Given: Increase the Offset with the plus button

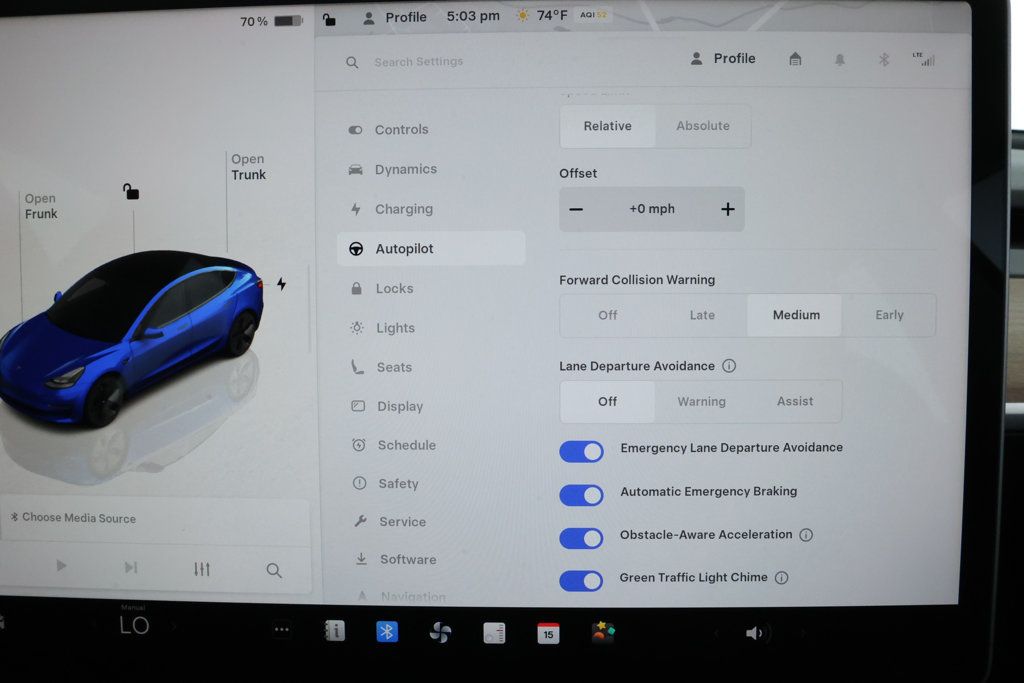Looking at the screenshot, I should pyautogui.click(x=728, y=210).
